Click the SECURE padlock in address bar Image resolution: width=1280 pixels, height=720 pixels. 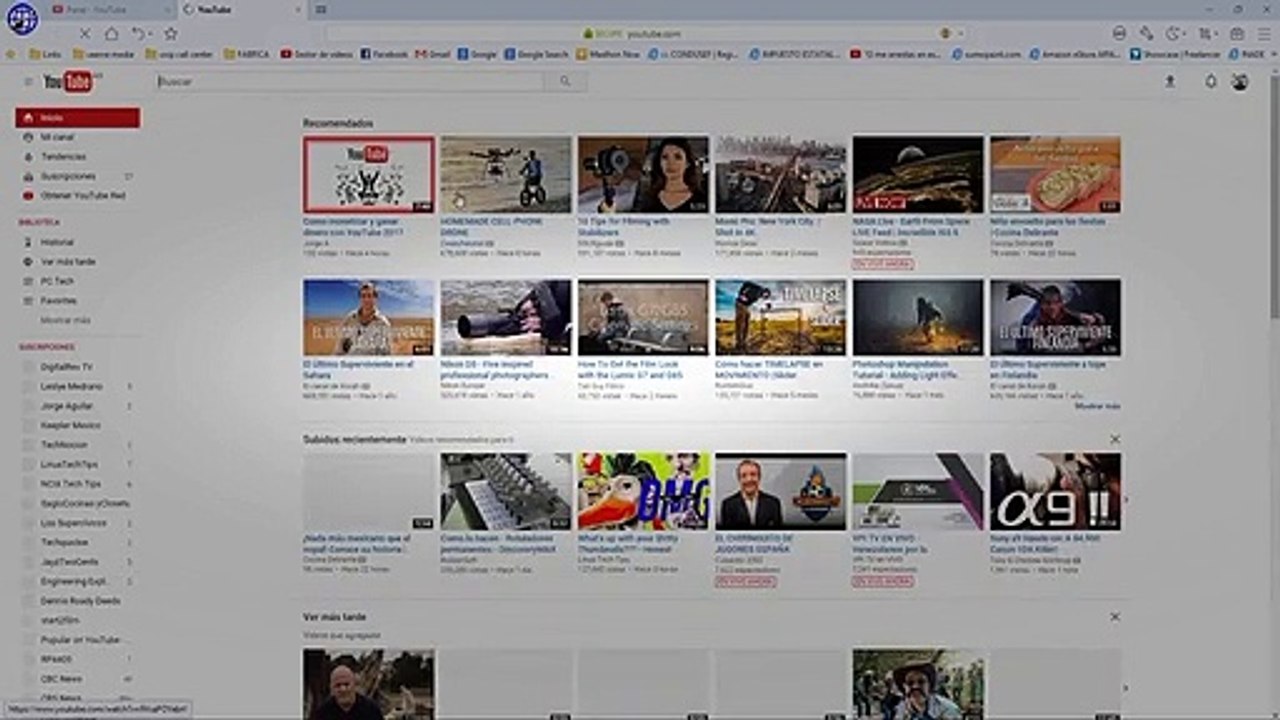[x=589, y=33]
